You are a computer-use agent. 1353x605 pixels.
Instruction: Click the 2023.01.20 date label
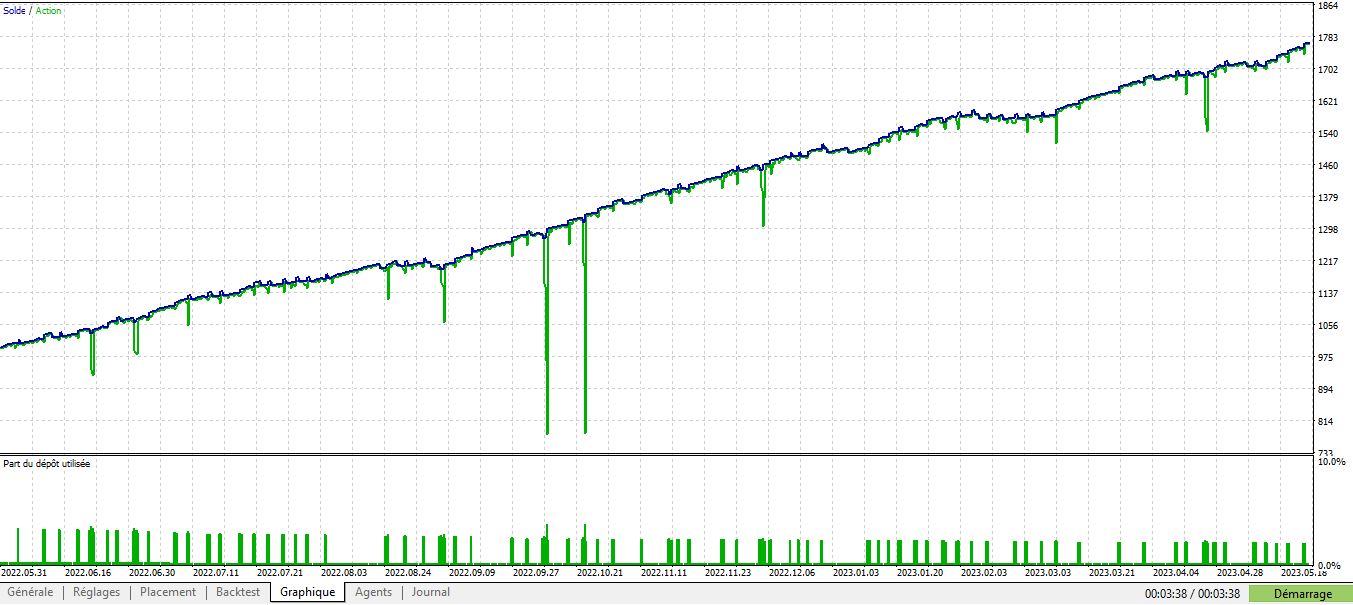point(919,574)
